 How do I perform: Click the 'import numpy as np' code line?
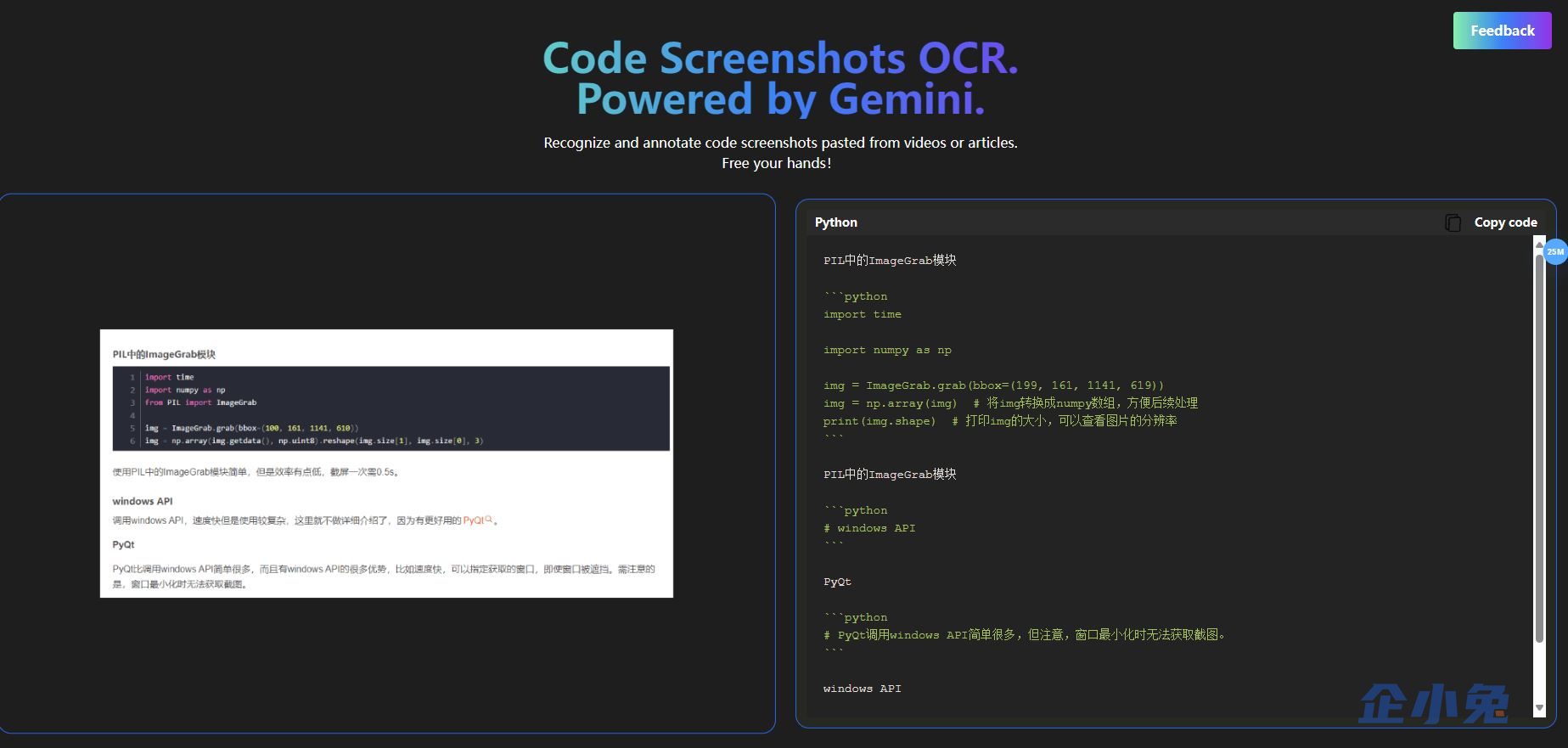click(x=887, y=350)
